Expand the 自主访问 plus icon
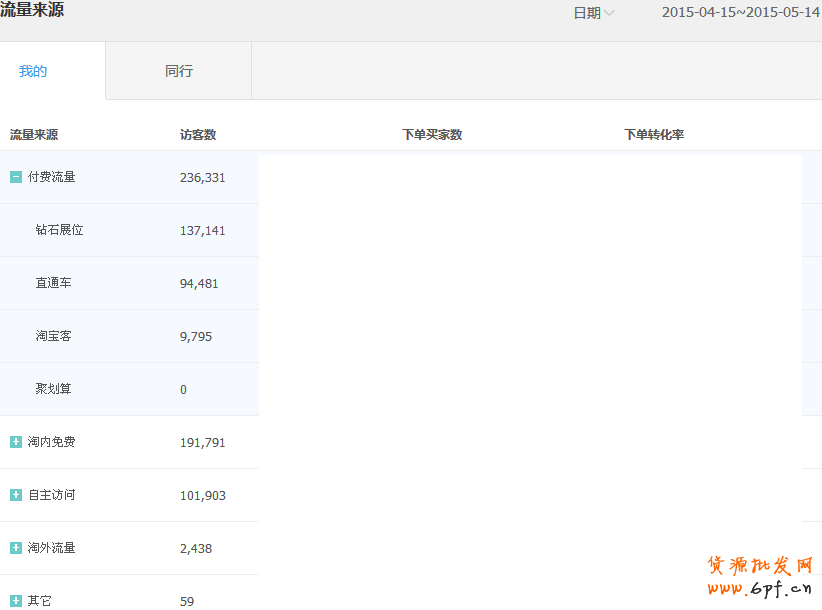Screen dimensions: 822x610 [16, 495]
